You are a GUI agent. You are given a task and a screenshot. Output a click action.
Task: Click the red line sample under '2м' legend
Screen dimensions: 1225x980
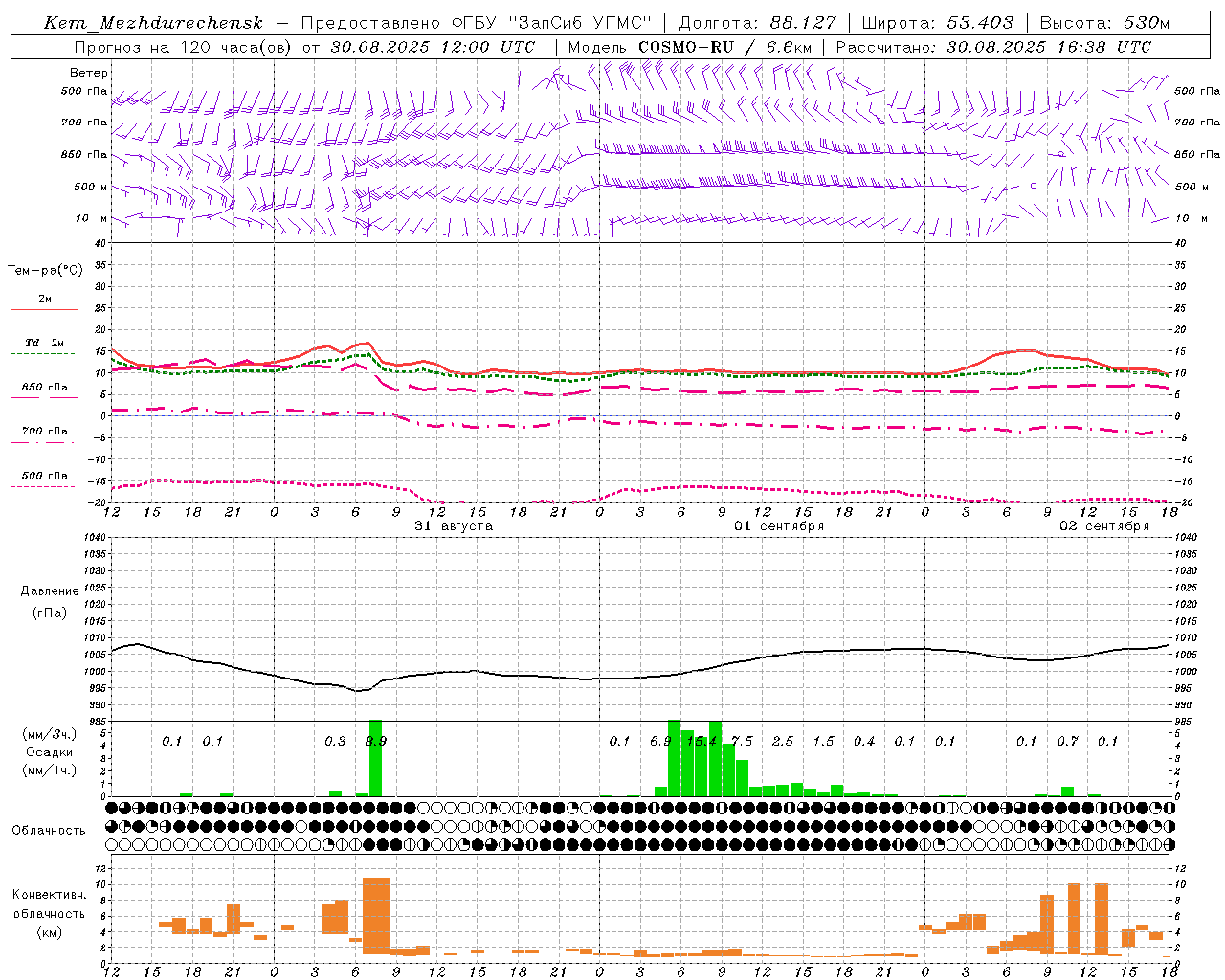[x=45, y=310]
